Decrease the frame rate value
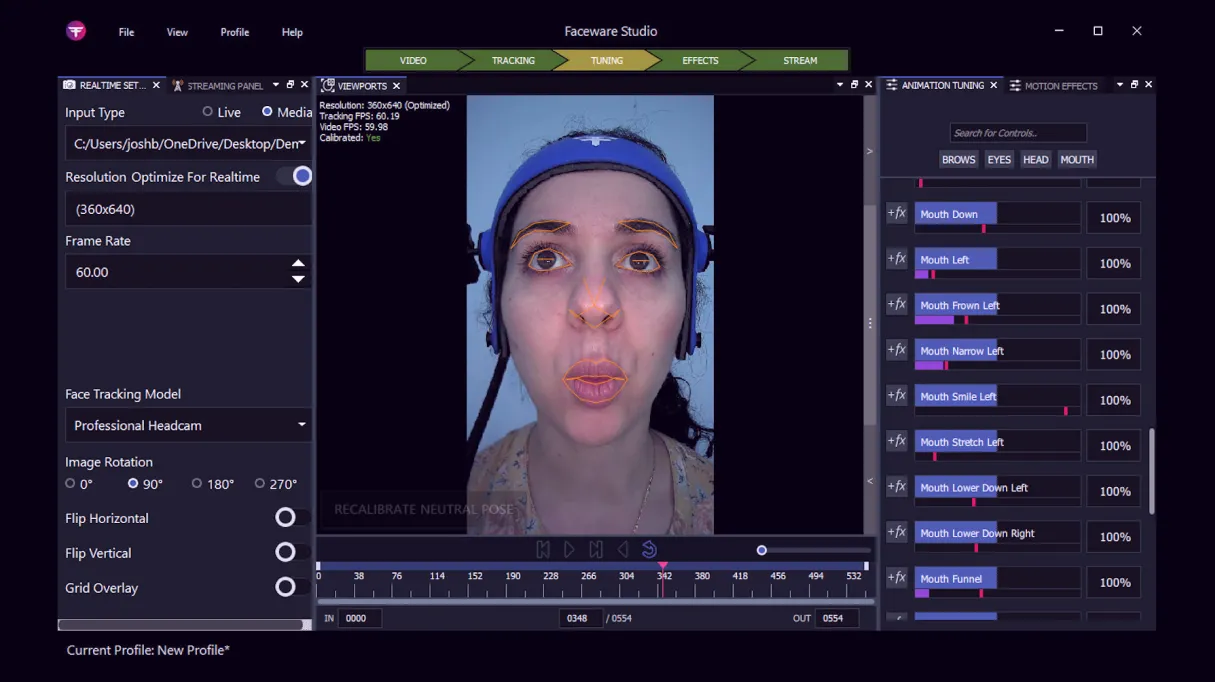Screen dimensions: 1215x682 [298, 279]
